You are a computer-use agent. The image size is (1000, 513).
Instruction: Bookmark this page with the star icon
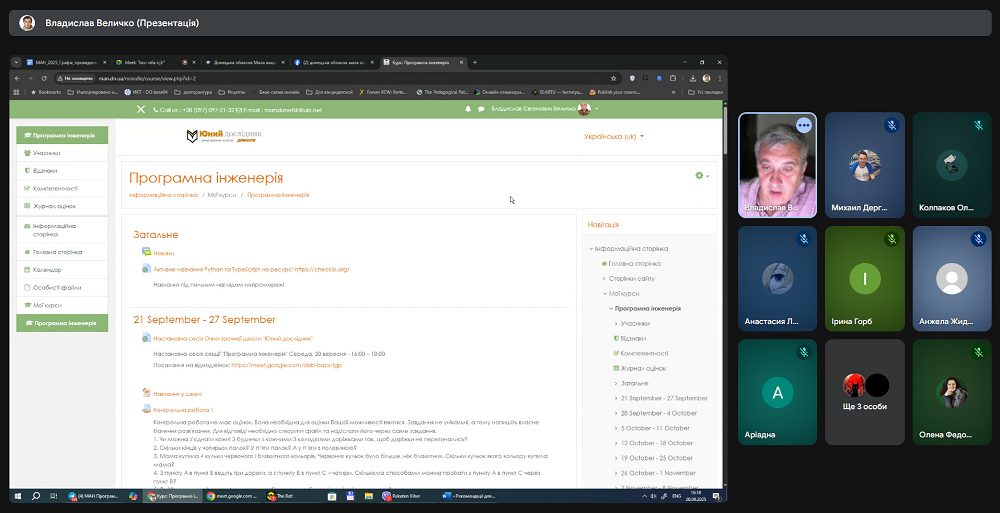coord(614,78)
